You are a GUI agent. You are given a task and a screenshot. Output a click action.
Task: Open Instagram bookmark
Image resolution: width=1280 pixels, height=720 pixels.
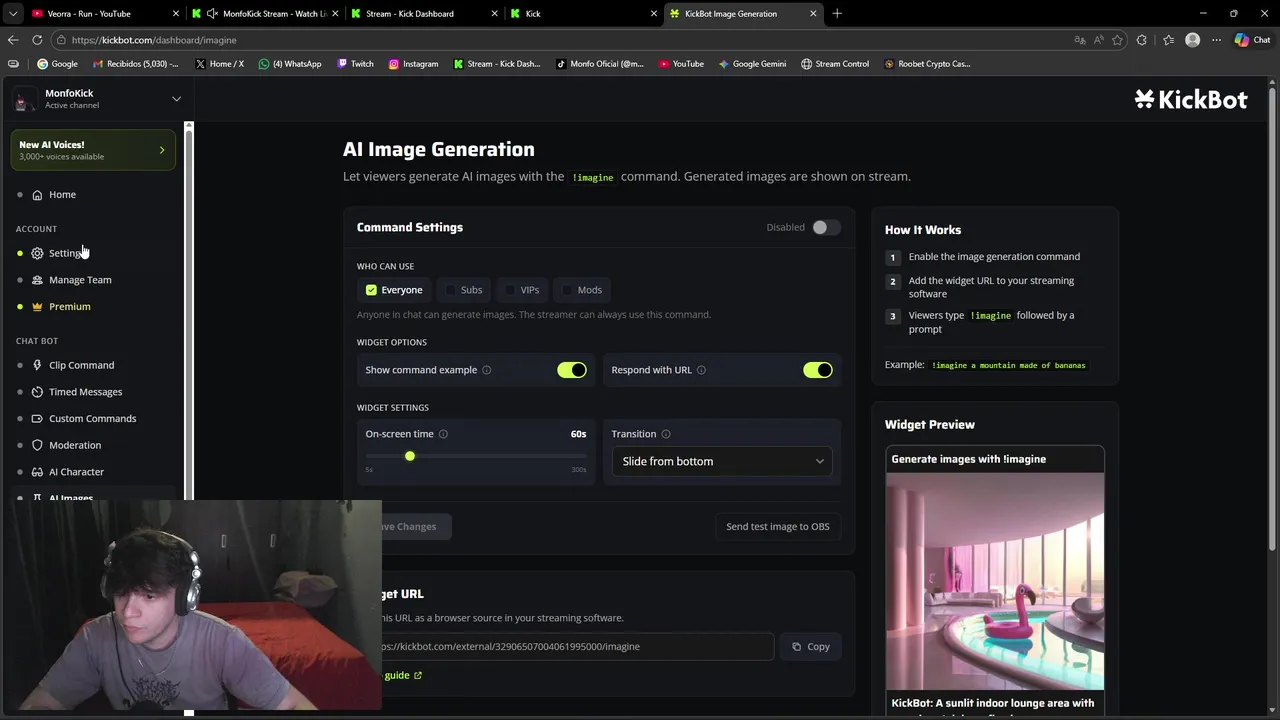pyautogui.click(x=413, y=64)
